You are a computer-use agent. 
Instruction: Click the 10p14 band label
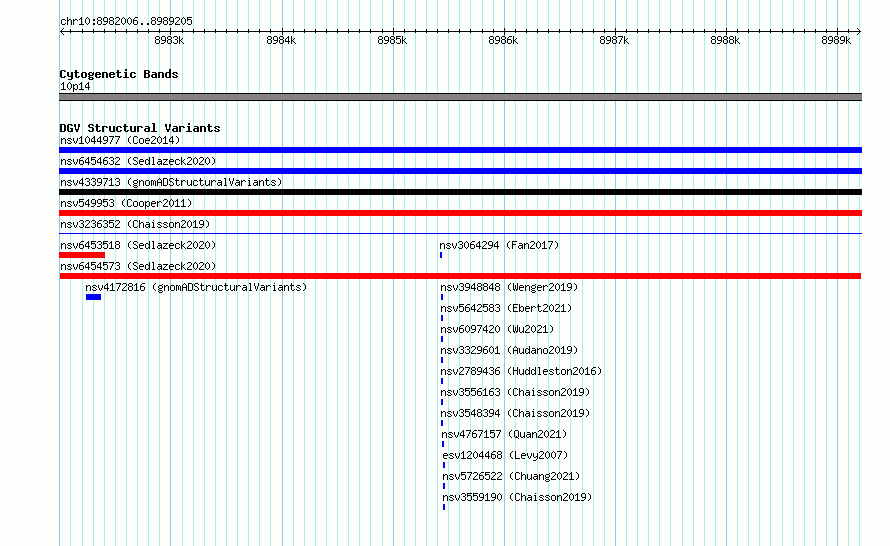click(x=75, y=86)
